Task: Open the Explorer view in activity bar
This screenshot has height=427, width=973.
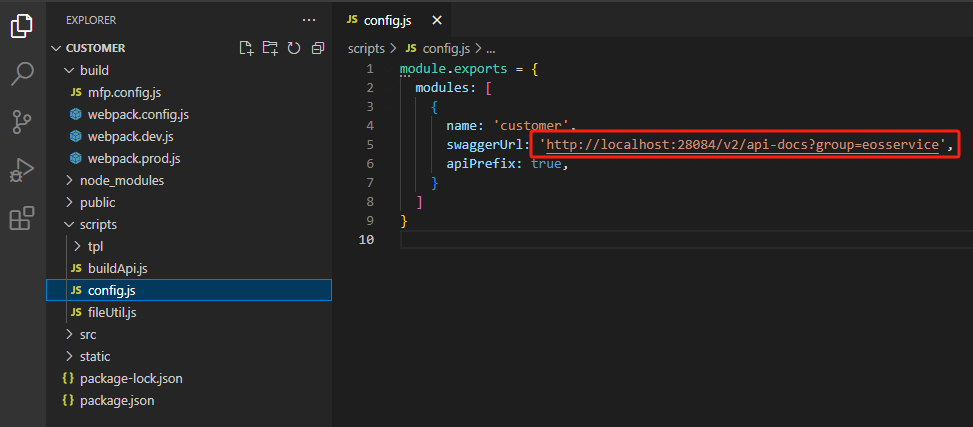Action: click(22, 26)
